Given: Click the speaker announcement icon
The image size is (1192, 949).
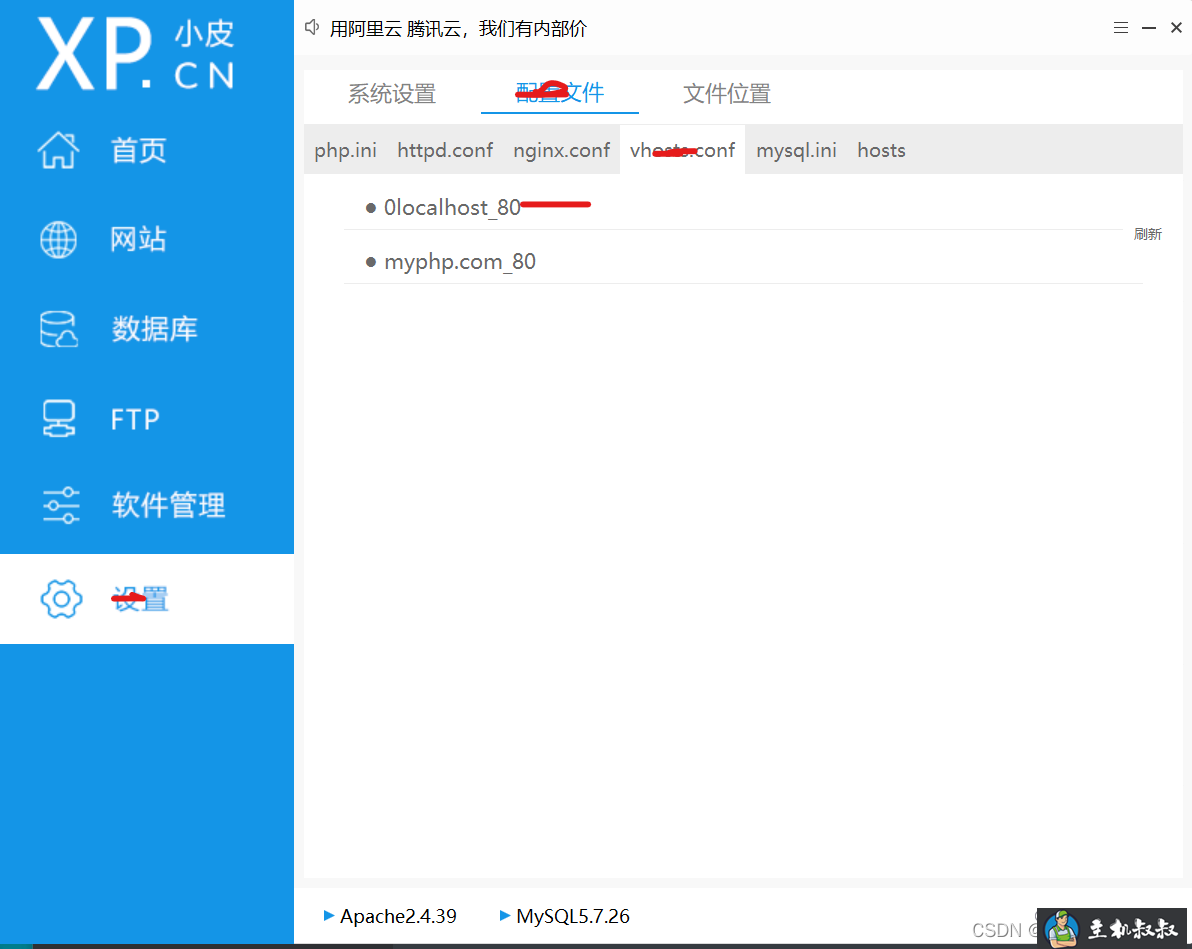Looking at the screenshot, I should [312, 28].
